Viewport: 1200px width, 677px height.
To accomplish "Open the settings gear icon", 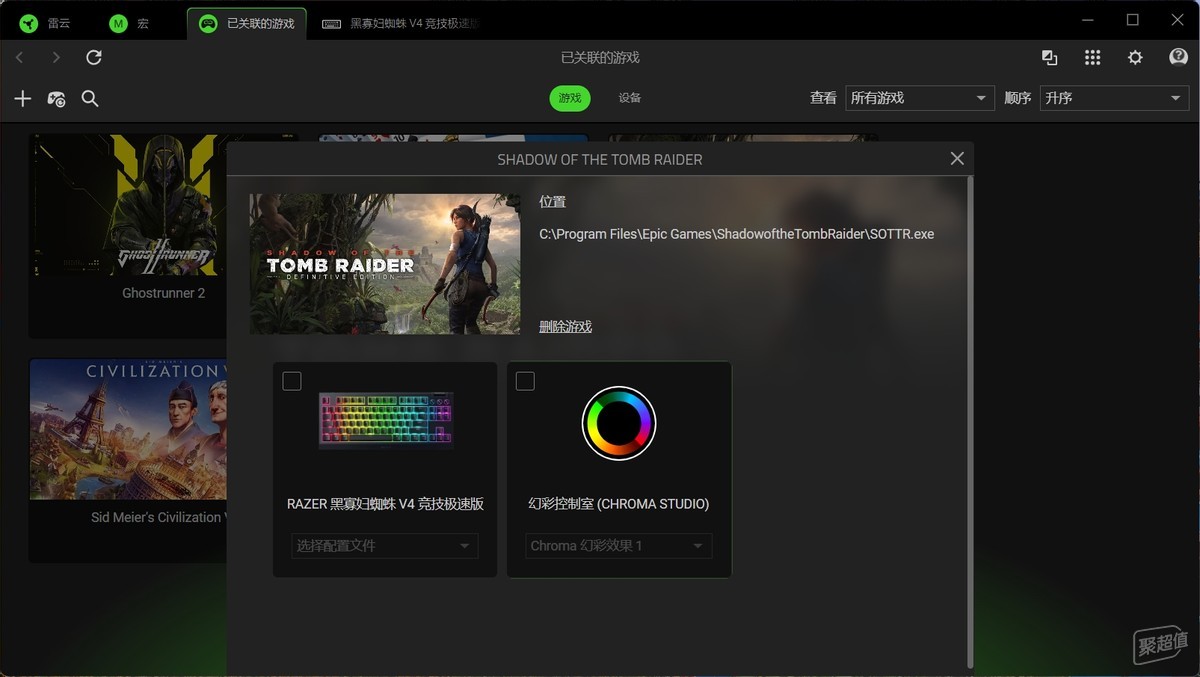I will 1135,58.
